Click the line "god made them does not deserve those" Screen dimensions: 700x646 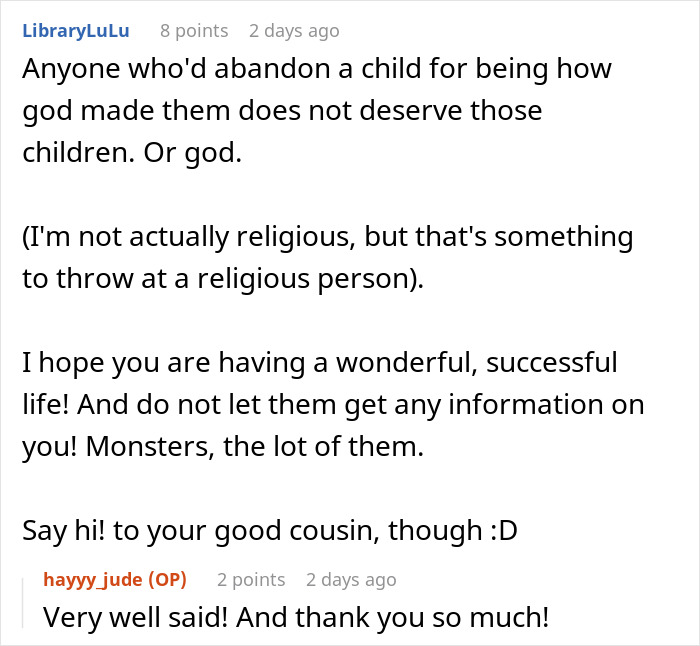pyautogui.click(x=282, y=109)
